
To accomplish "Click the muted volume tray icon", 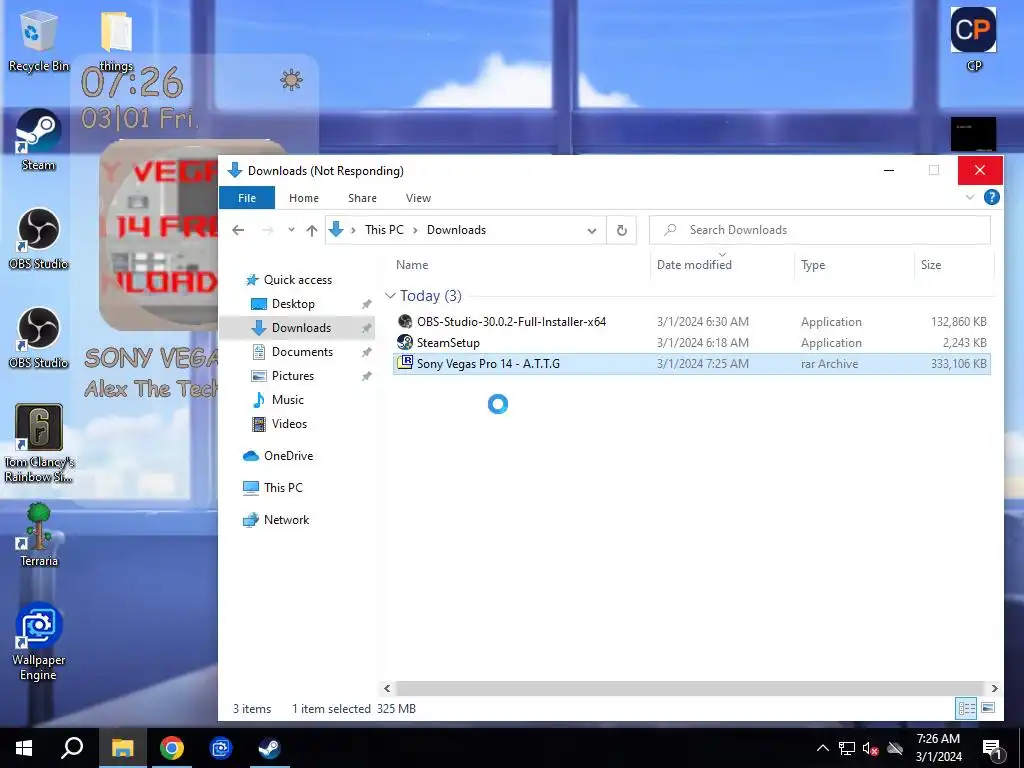I will click(x=870, y=748).
